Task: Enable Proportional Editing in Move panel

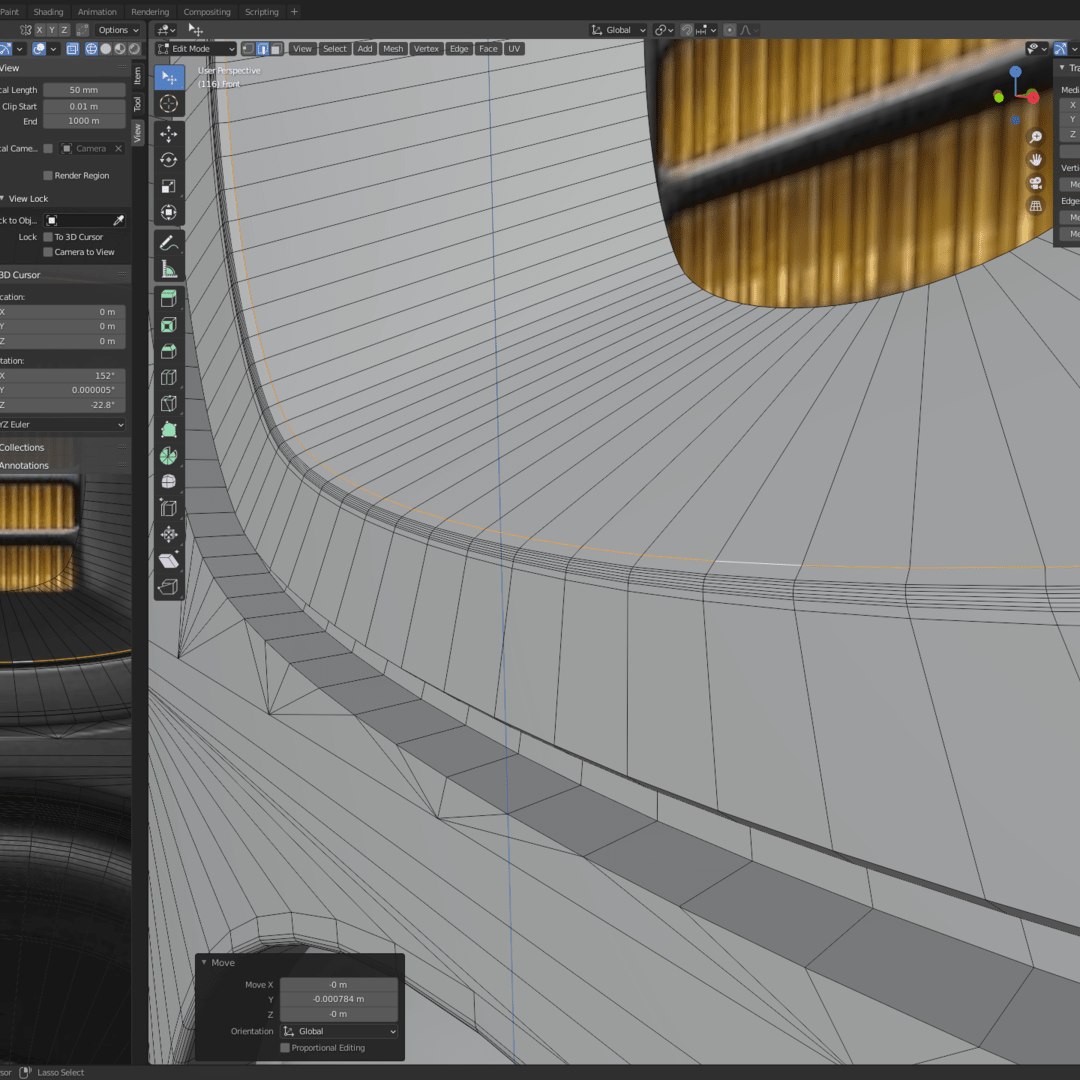Action: coord(285,1048)
